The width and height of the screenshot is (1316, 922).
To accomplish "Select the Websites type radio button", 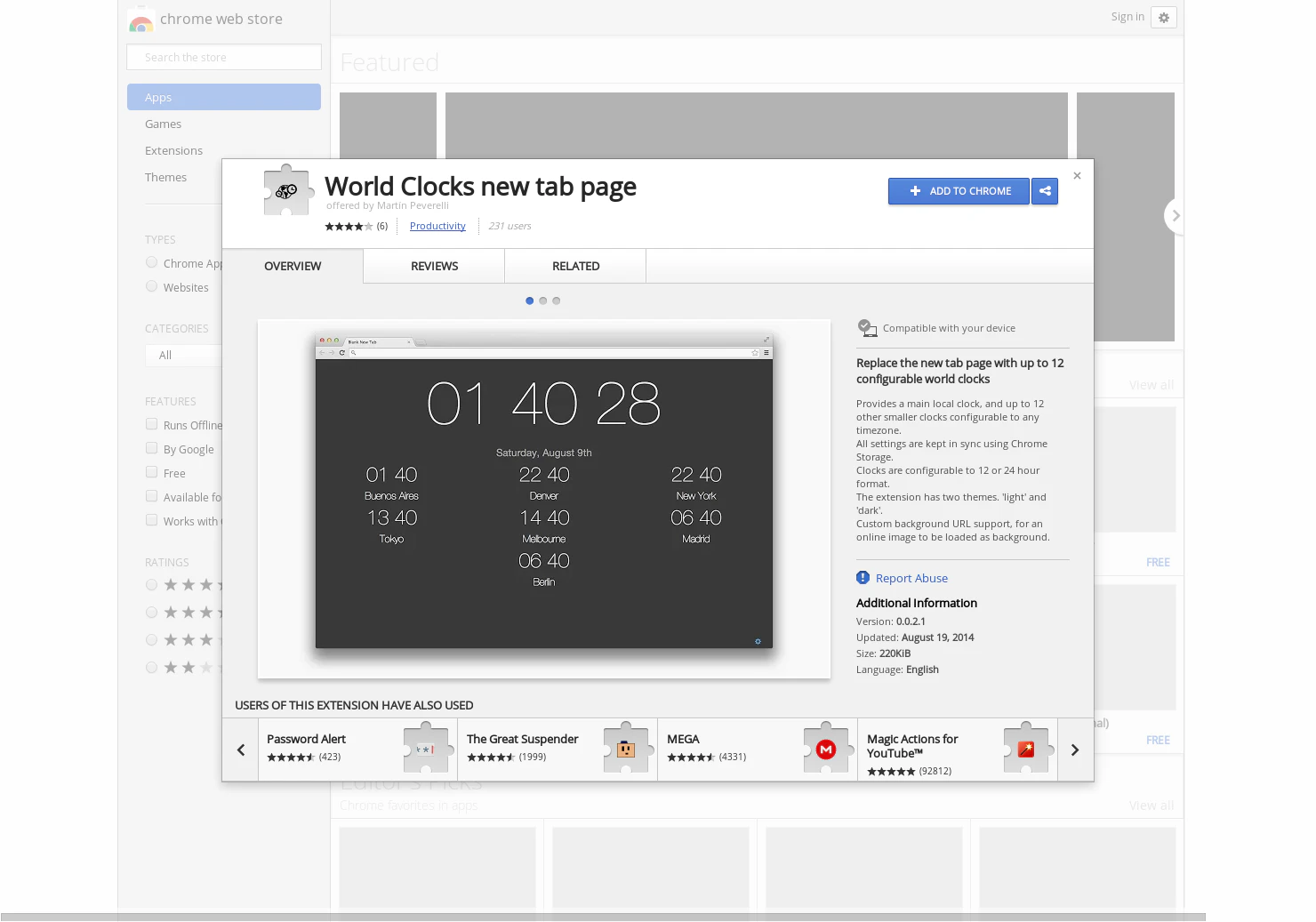I will 151,286.
